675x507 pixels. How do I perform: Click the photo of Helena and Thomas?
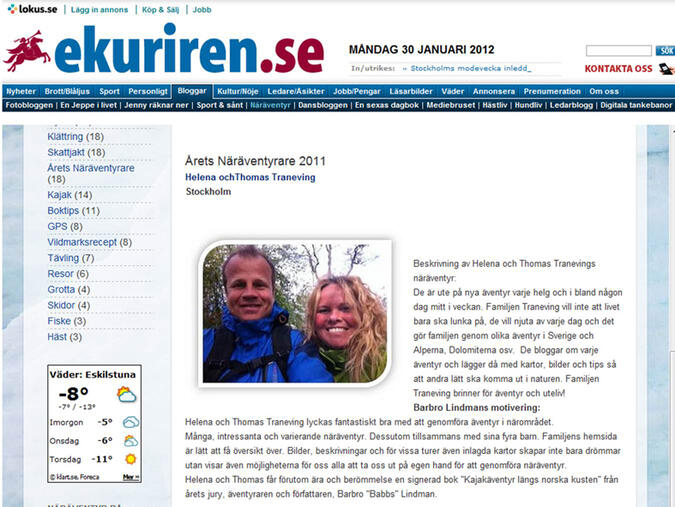pyautogui.click(x=295, y=313)
